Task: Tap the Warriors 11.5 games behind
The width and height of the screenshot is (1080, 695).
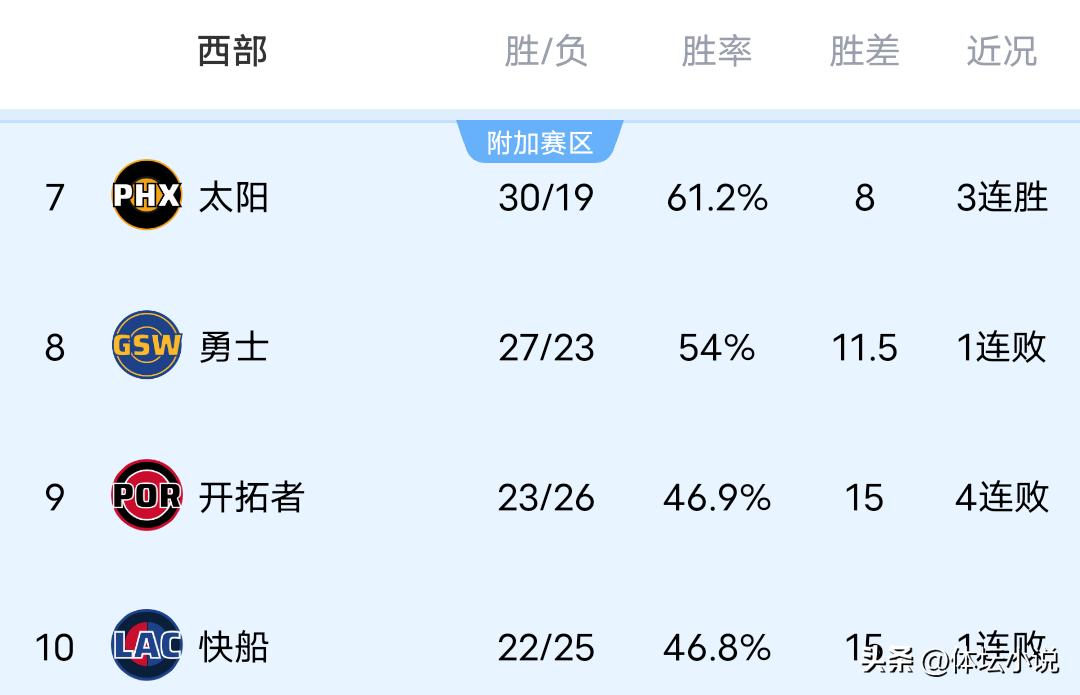Action: tap(864, 347)
